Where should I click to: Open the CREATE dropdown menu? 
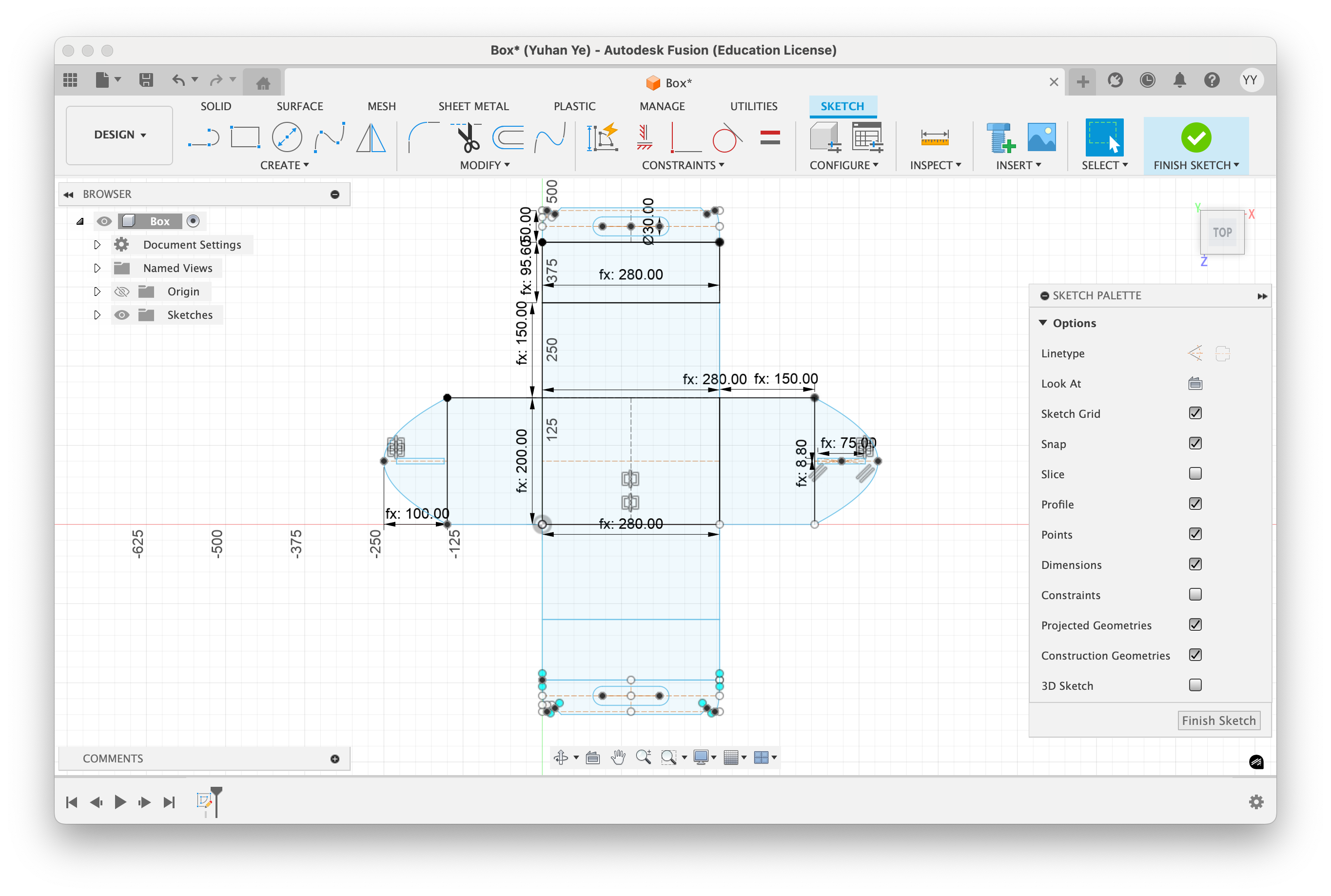[x=284, y=165]
